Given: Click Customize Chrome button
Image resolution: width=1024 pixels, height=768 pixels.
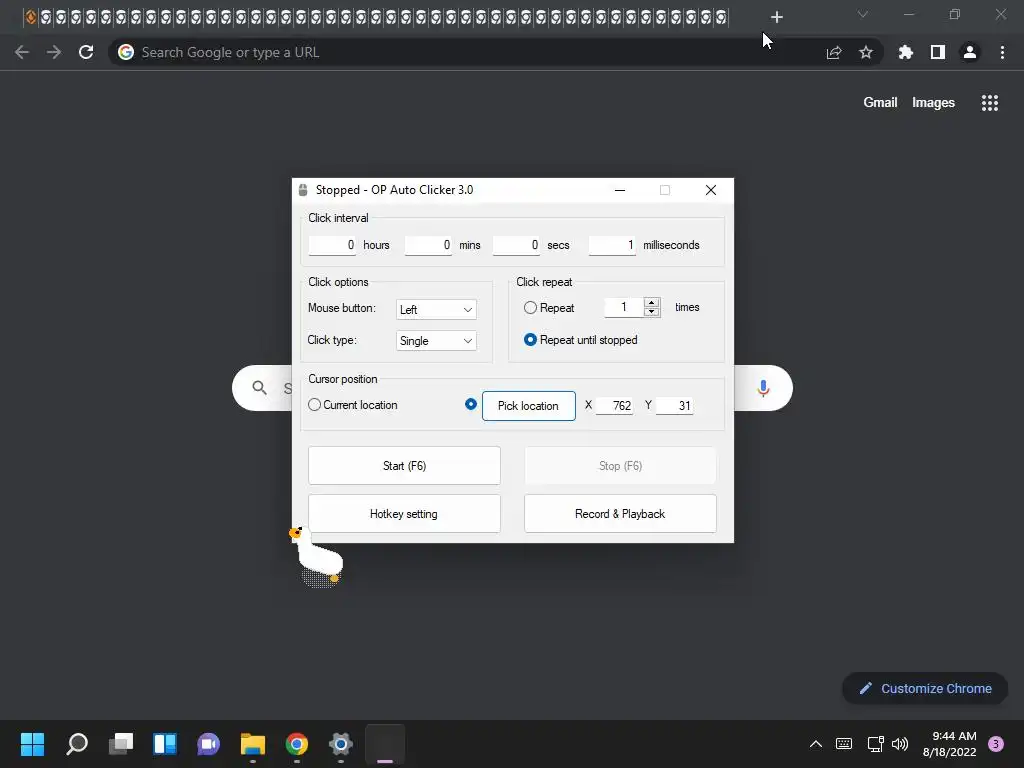Looking at the screenshot, I should click(925, 688).
